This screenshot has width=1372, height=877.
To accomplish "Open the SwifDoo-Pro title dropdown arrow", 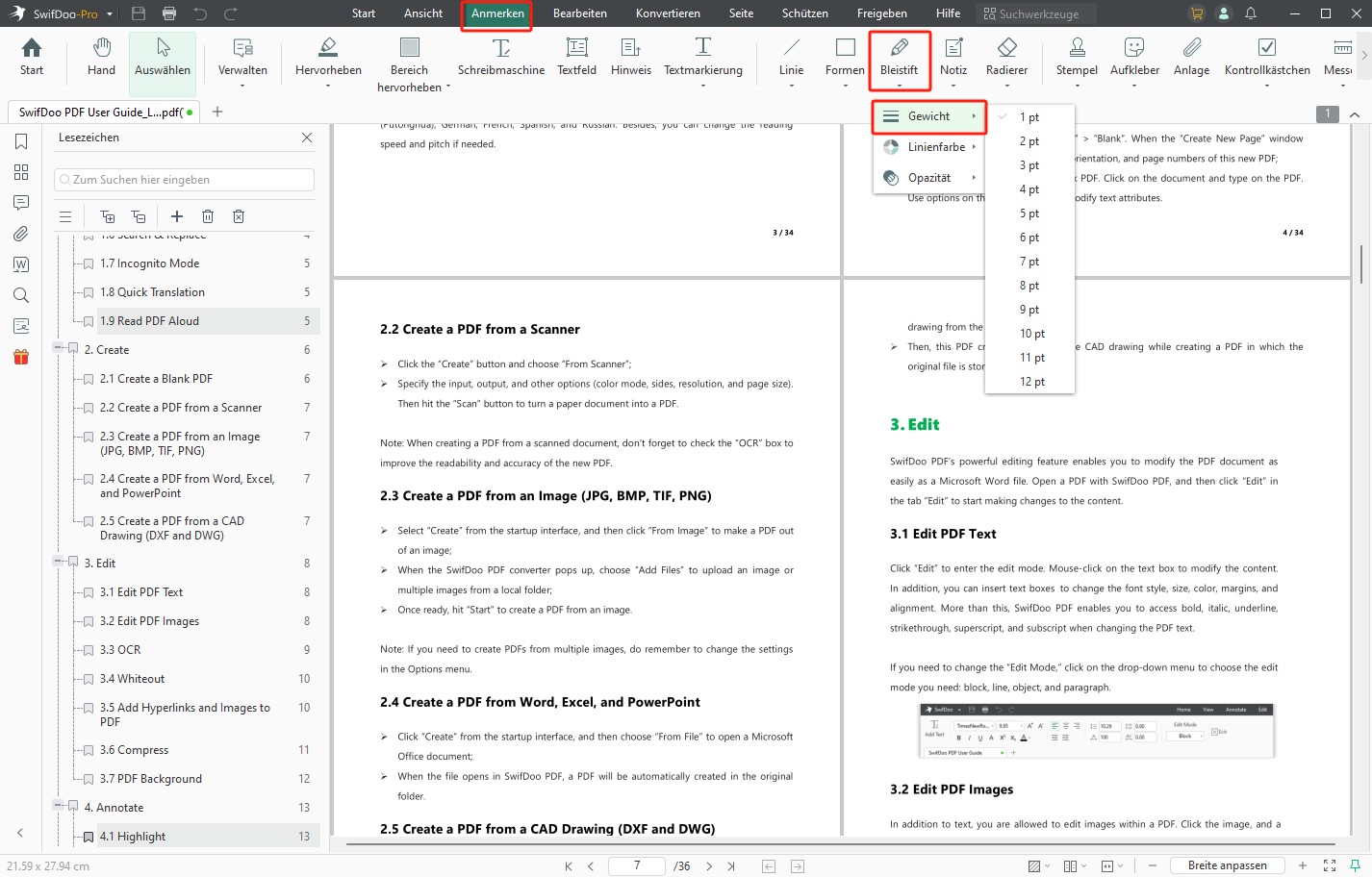I will point(110,14).
